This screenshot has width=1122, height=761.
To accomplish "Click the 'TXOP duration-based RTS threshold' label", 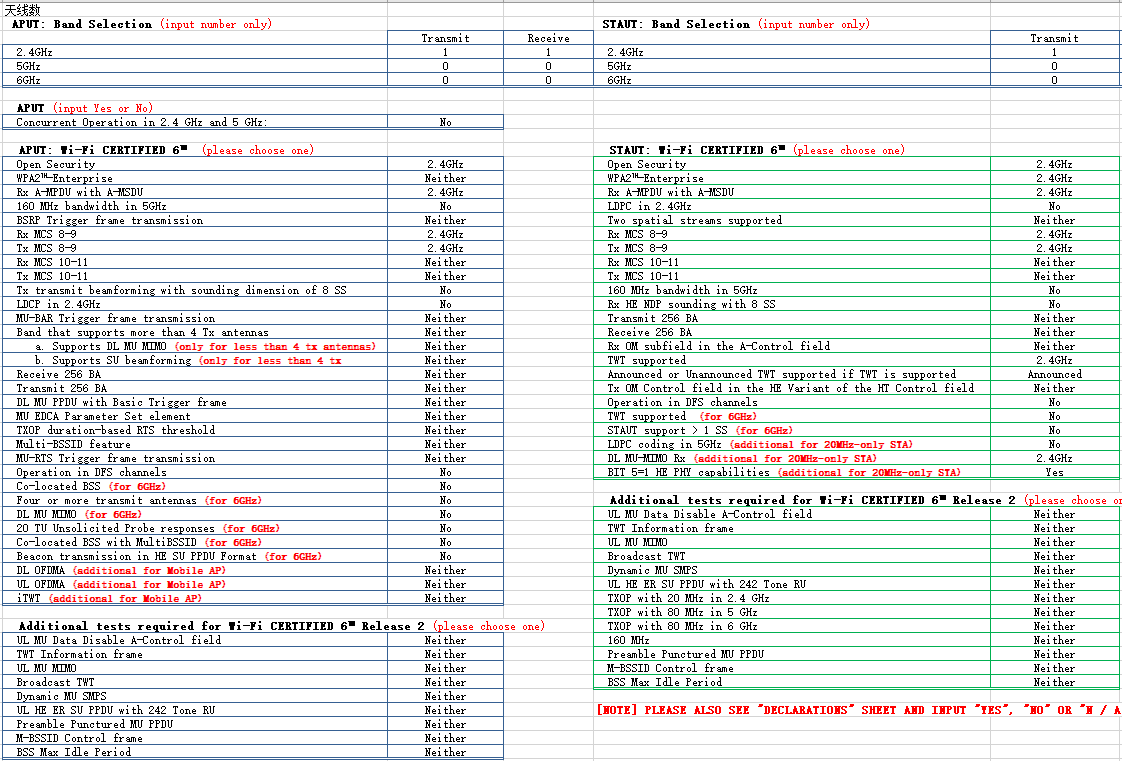I will click(x=115, y=431).
